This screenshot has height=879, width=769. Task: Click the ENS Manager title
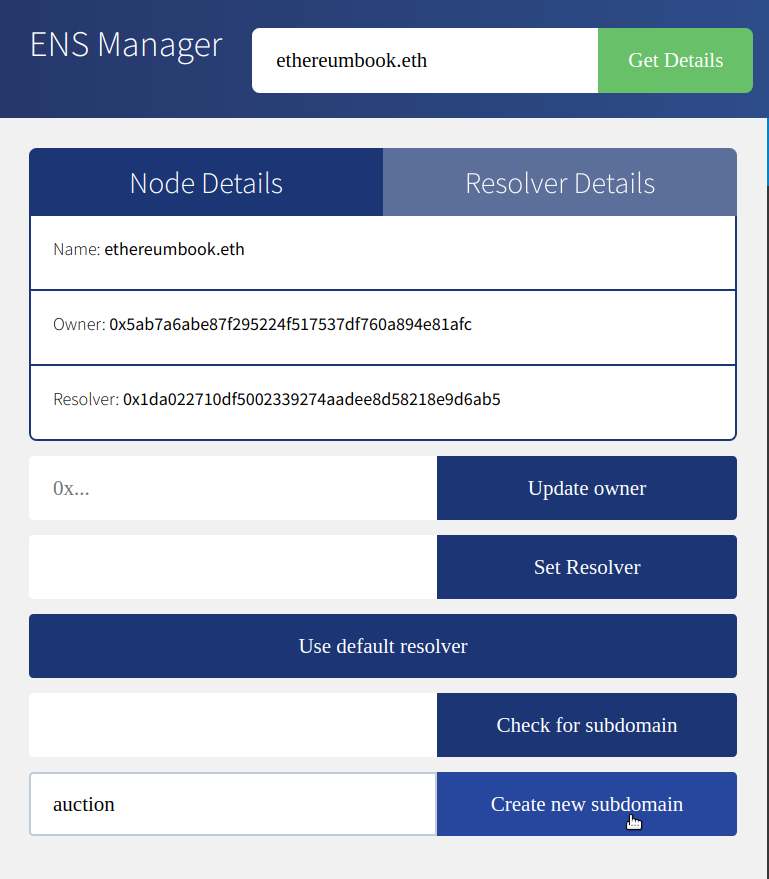click(x=126, y=44)
